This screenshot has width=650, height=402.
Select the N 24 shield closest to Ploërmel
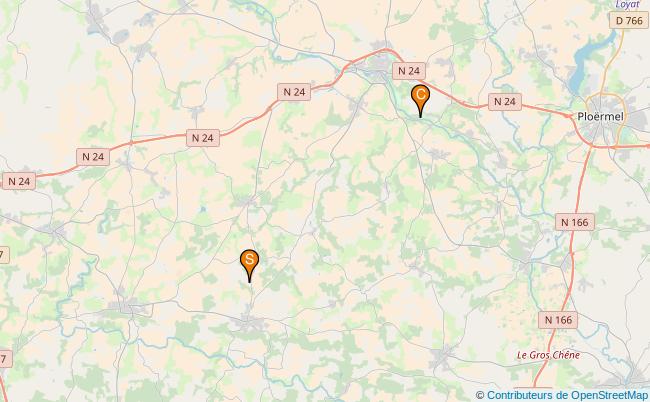(x=504, y=102)
